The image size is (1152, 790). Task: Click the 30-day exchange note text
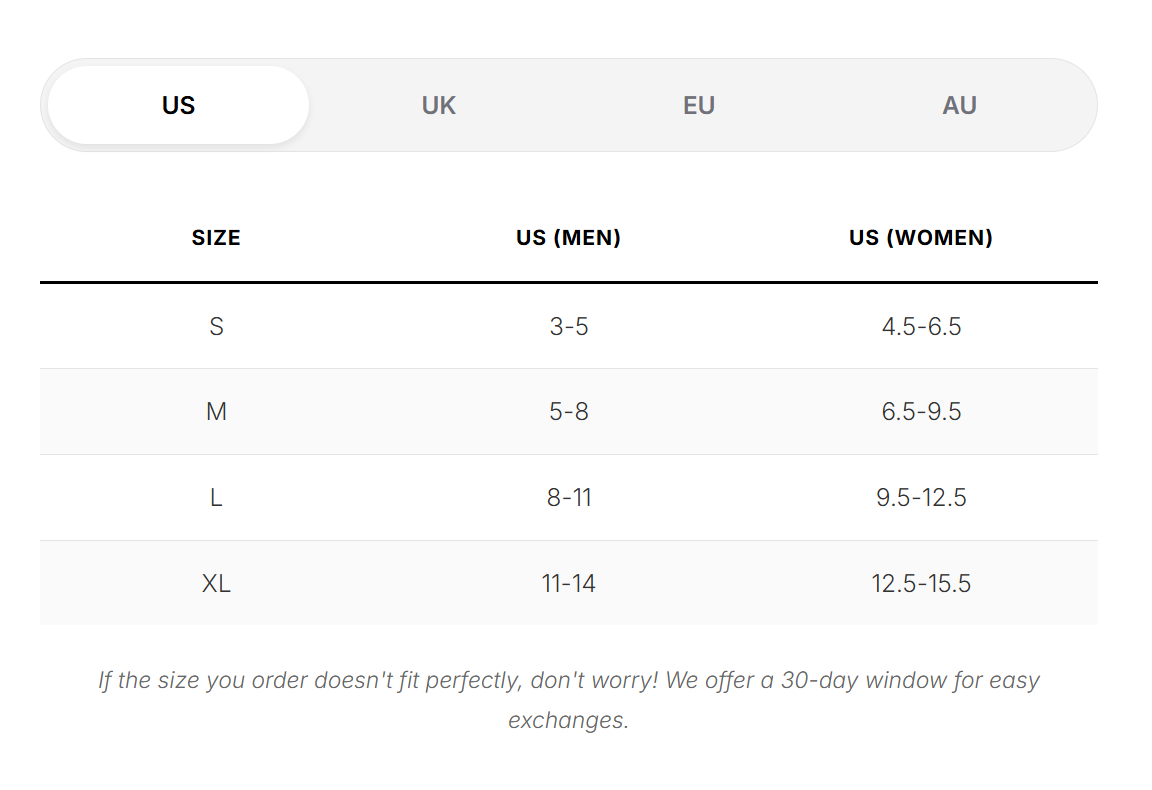pos(569,700)
